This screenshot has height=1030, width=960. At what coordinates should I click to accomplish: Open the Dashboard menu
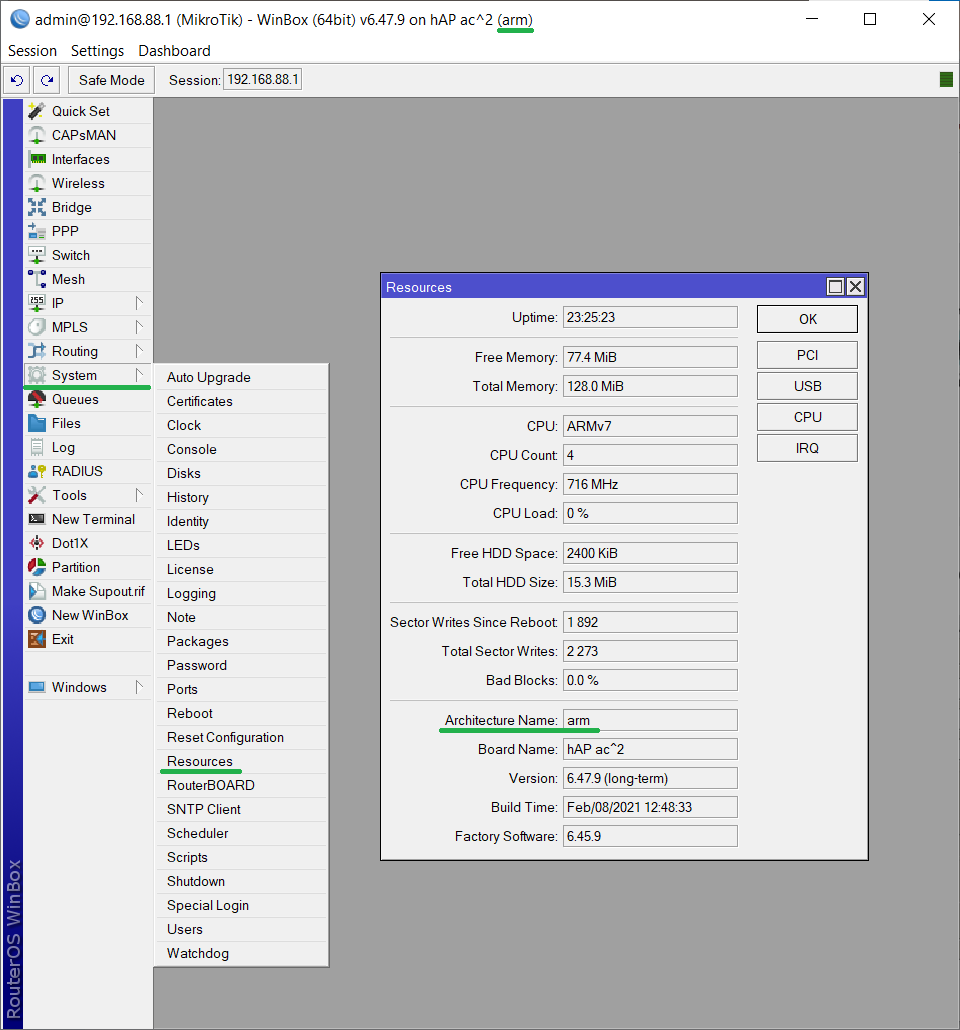pyautogui.click(x=174, y=51)
